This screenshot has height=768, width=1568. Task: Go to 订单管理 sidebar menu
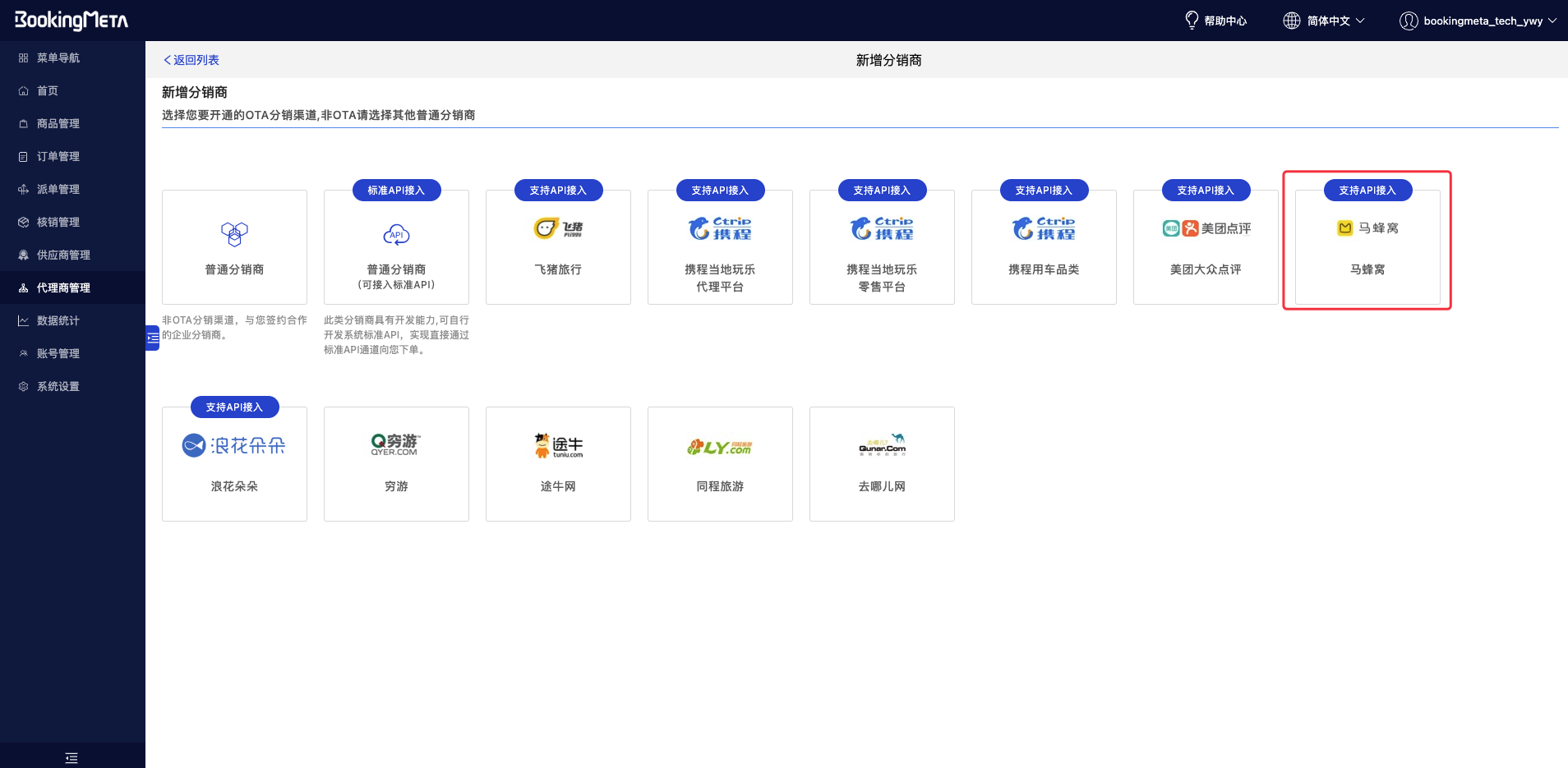pos(58,156)
